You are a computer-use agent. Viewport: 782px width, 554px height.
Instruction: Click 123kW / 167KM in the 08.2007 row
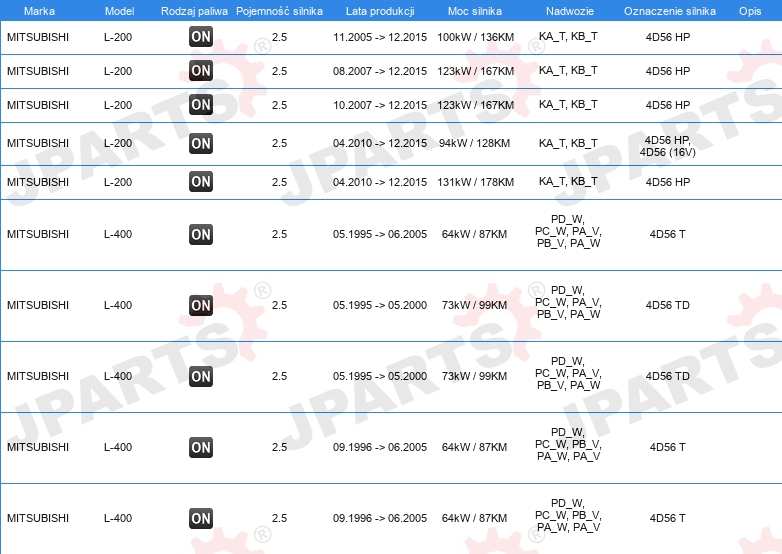[x=475, y=71]
